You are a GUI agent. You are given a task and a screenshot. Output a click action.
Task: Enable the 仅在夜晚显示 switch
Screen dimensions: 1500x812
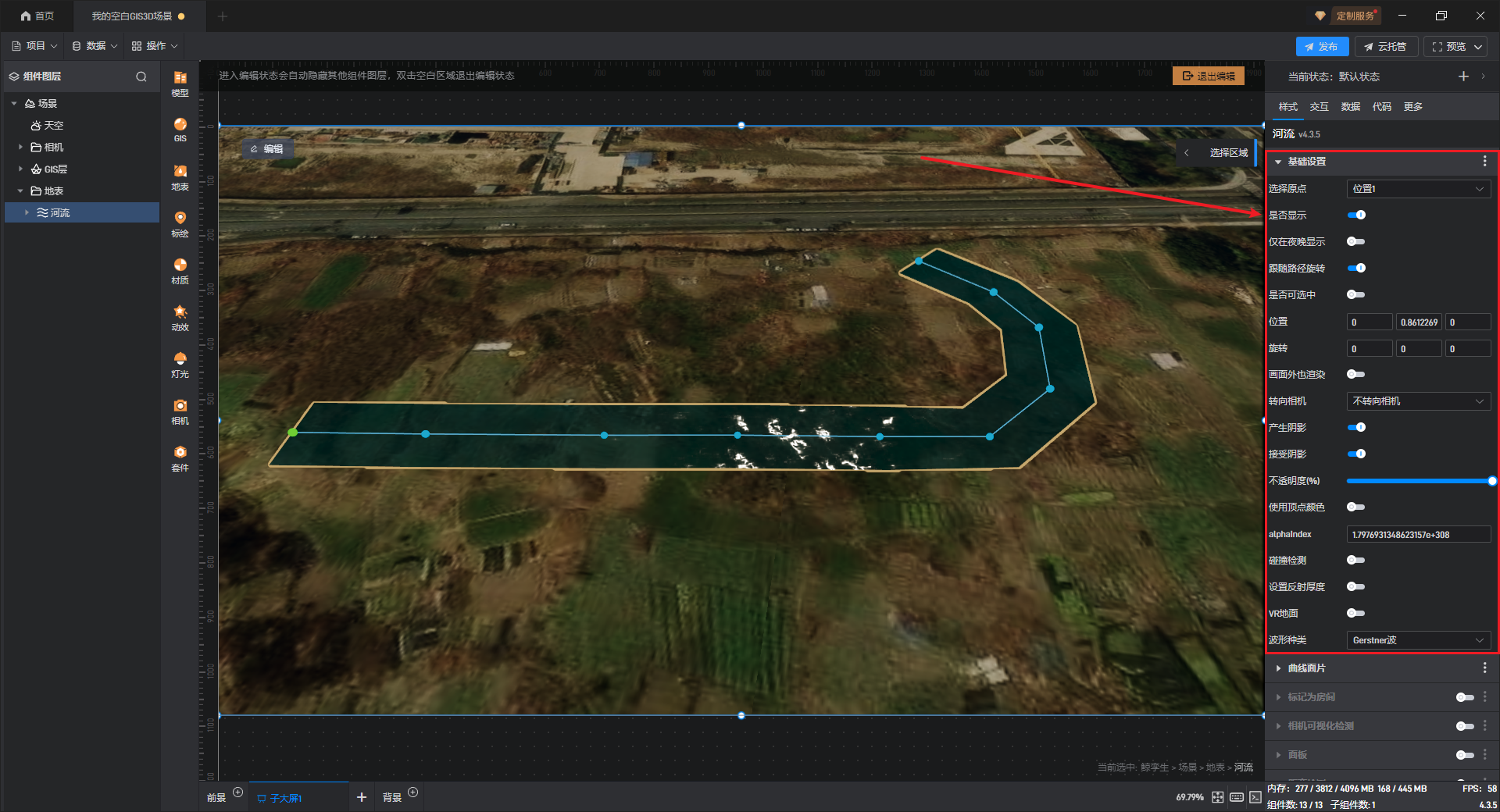(x=1356, y=241)
